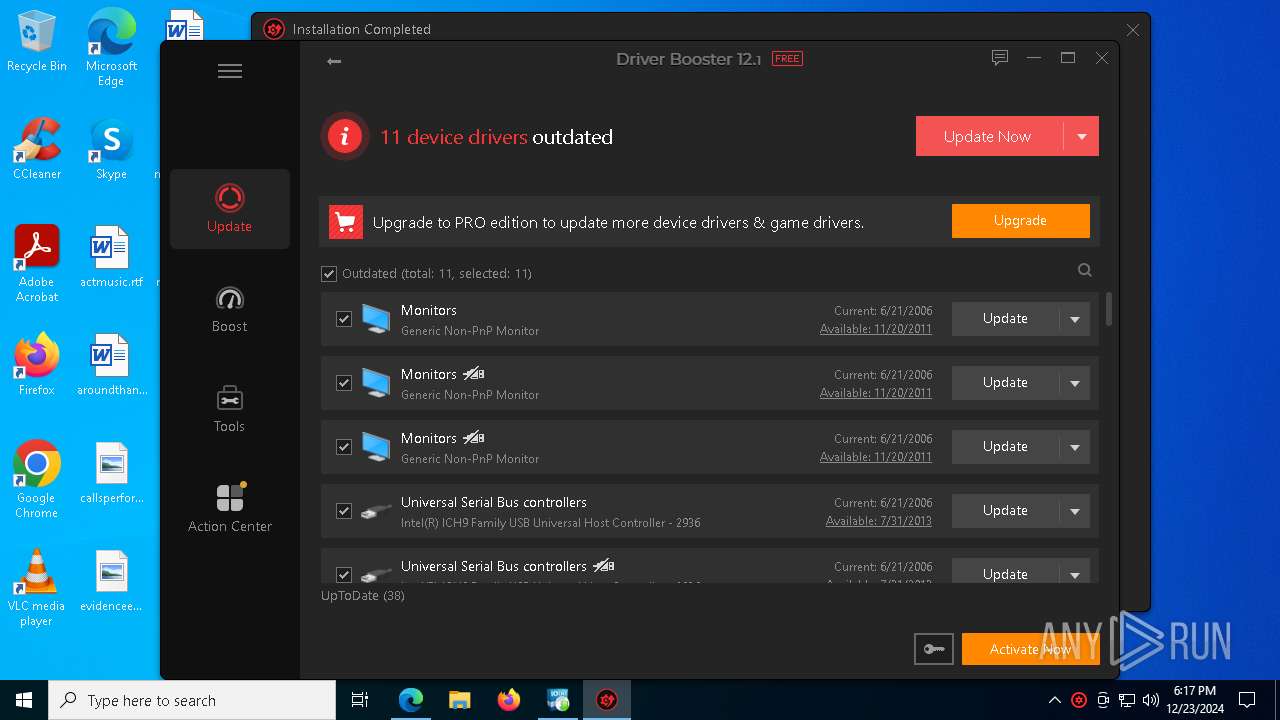Close the Installation Completed window
The width and height of the screenshot is (1280, 720).
pyautogui.click(x=1133, y=30)
